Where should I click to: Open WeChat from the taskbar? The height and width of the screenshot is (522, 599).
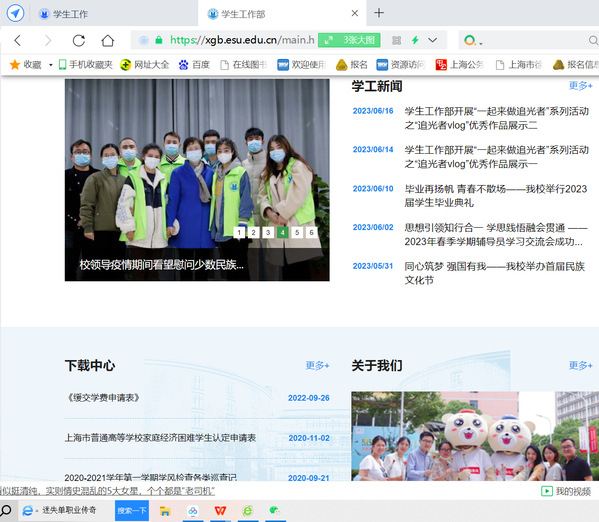click(275, 511)
